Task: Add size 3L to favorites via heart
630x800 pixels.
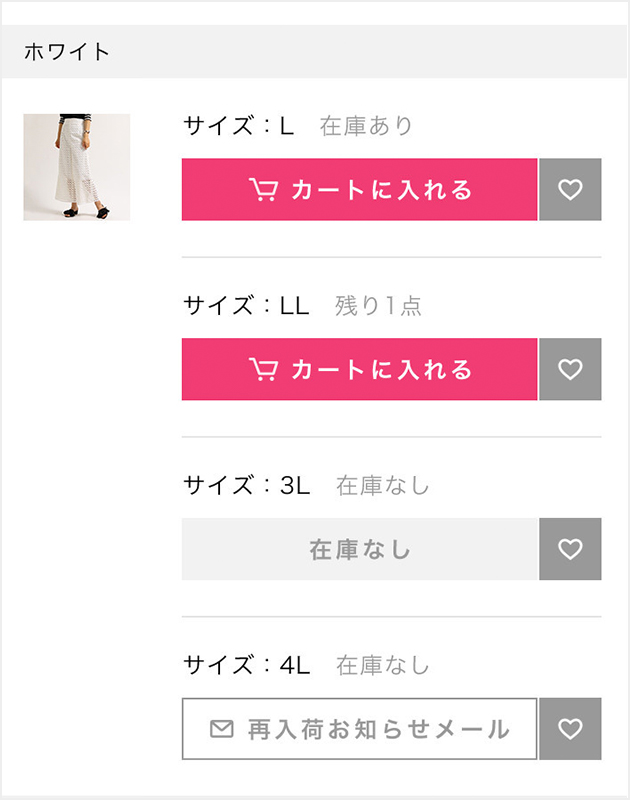Action: tap(570, 549)
